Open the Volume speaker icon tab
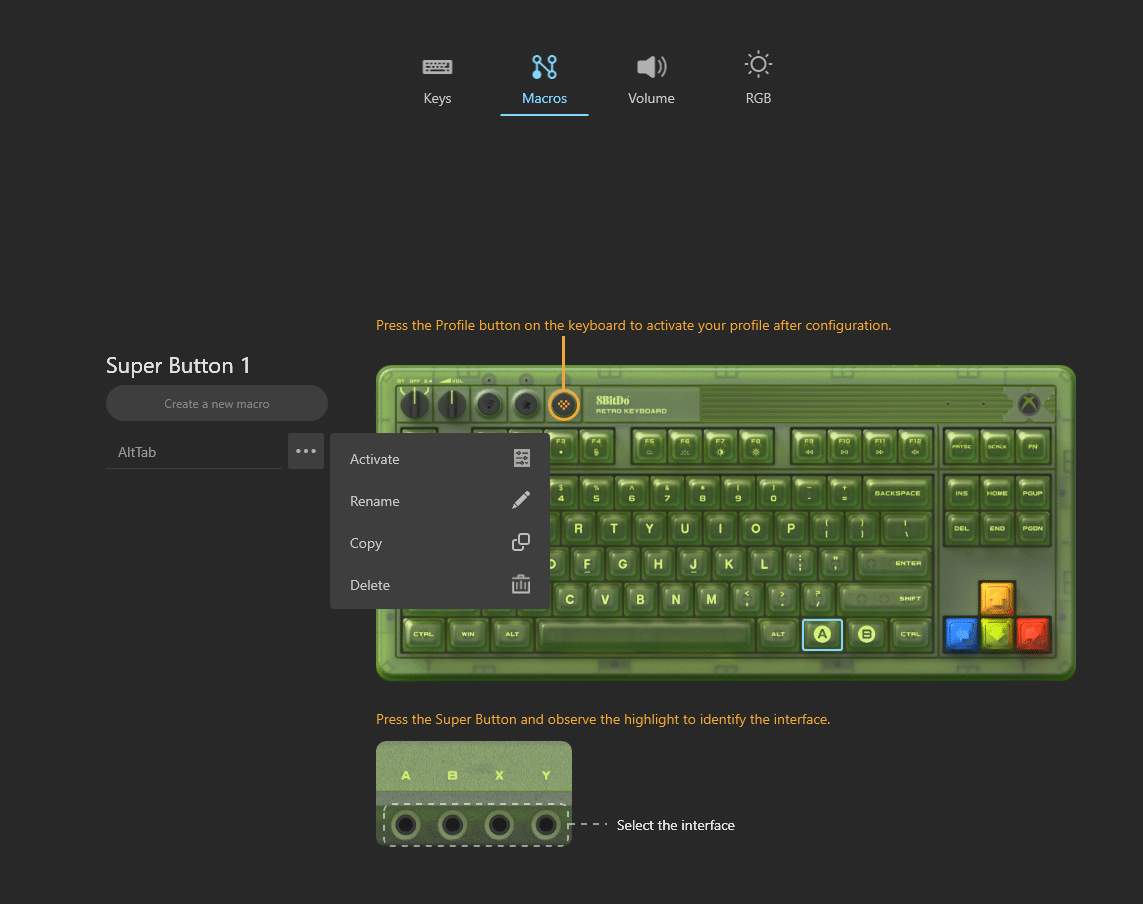1143x904 pixels. pyautogui.click(x=651, y=67)
